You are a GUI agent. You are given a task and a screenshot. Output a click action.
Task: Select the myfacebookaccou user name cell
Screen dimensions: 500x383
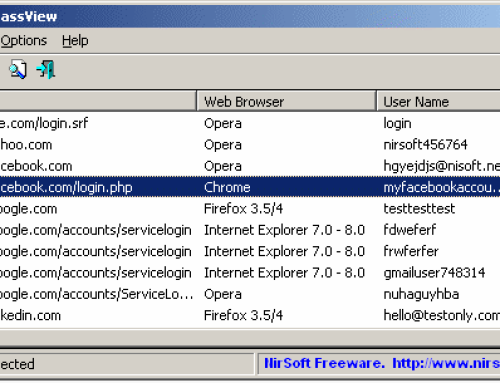442,187
